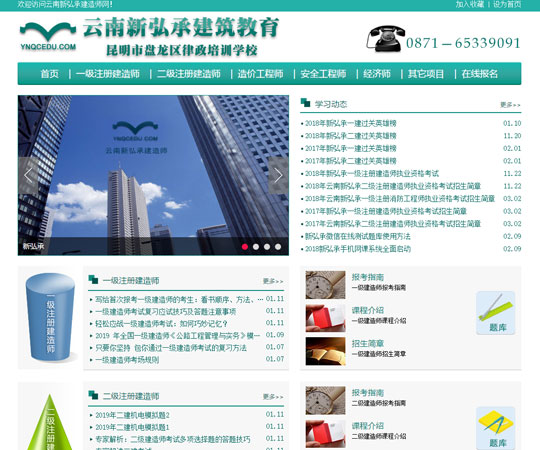
Task: Open 一级注册消防工程师执业资格考试招生简章 article
Action: click(x=400, y=198)
